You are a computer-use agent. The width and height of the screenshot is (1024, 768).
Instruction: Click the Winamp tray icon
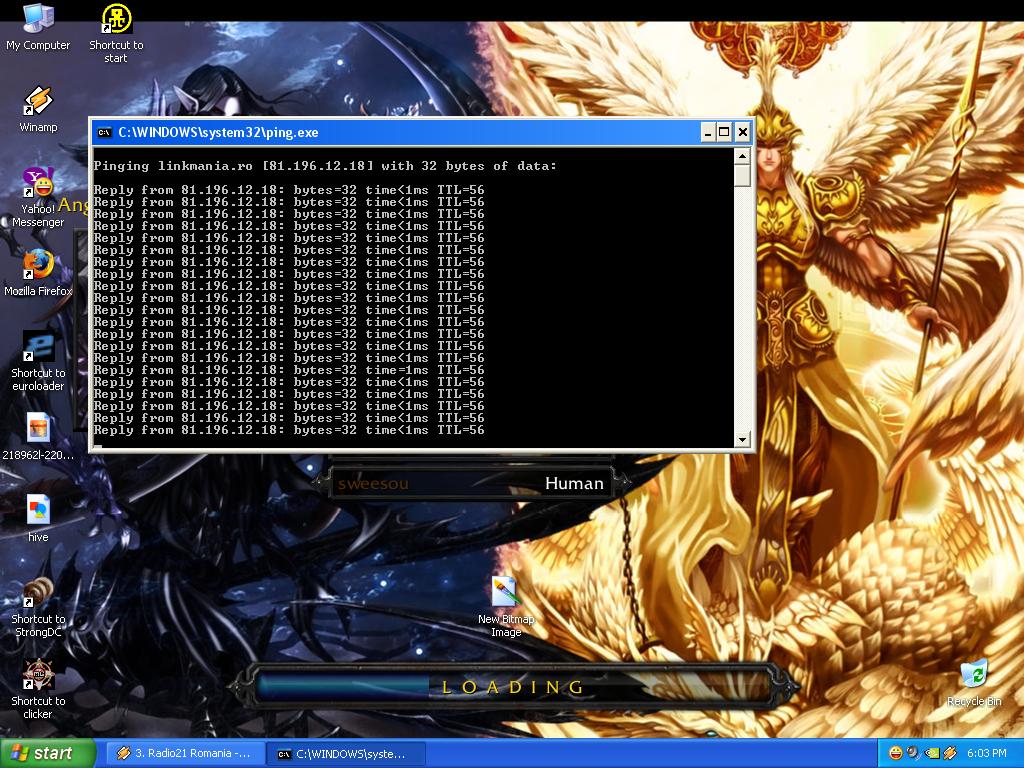click(x=950, y=753)
